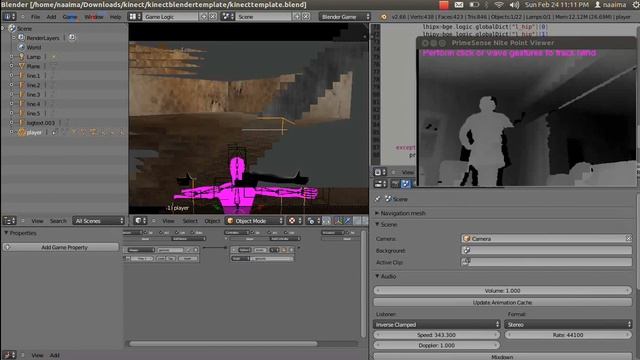The width and height of the screenshot is (640, 360).
Task: Open the Text Editor type selector icon
Action: click(x=380, y=172)
